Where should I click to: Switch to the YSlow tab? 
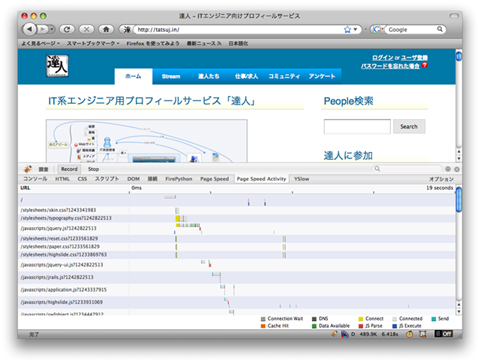301,179
